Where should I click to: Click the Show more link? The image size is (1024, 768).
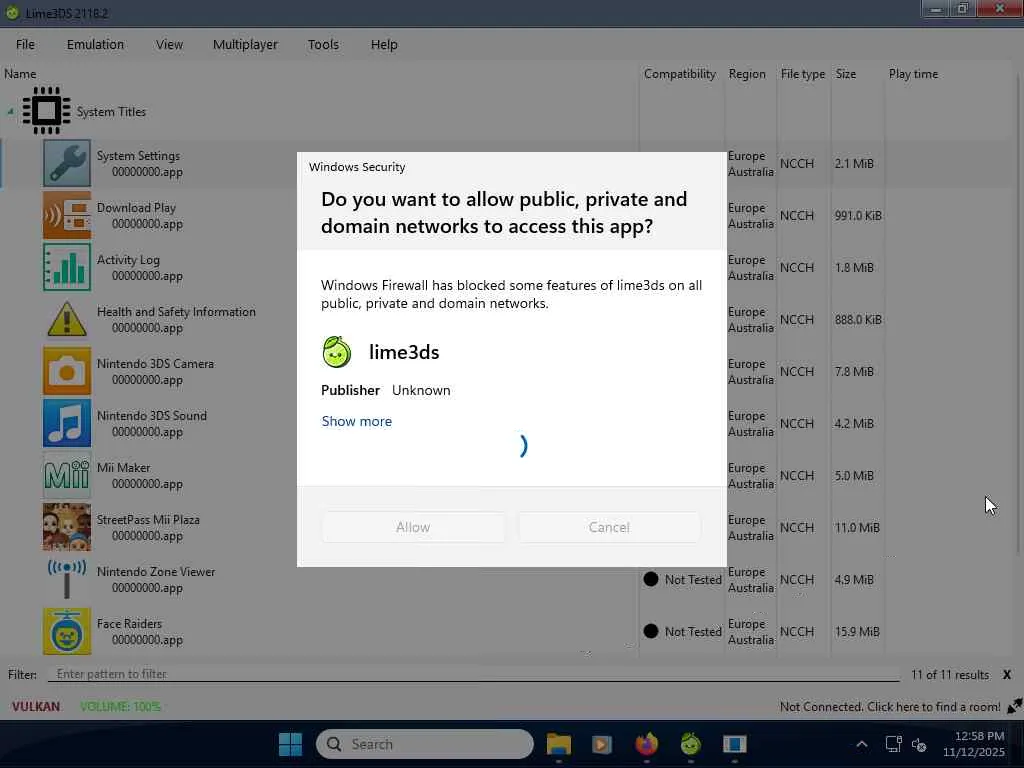pyautogui.click(x=357, y=421)
